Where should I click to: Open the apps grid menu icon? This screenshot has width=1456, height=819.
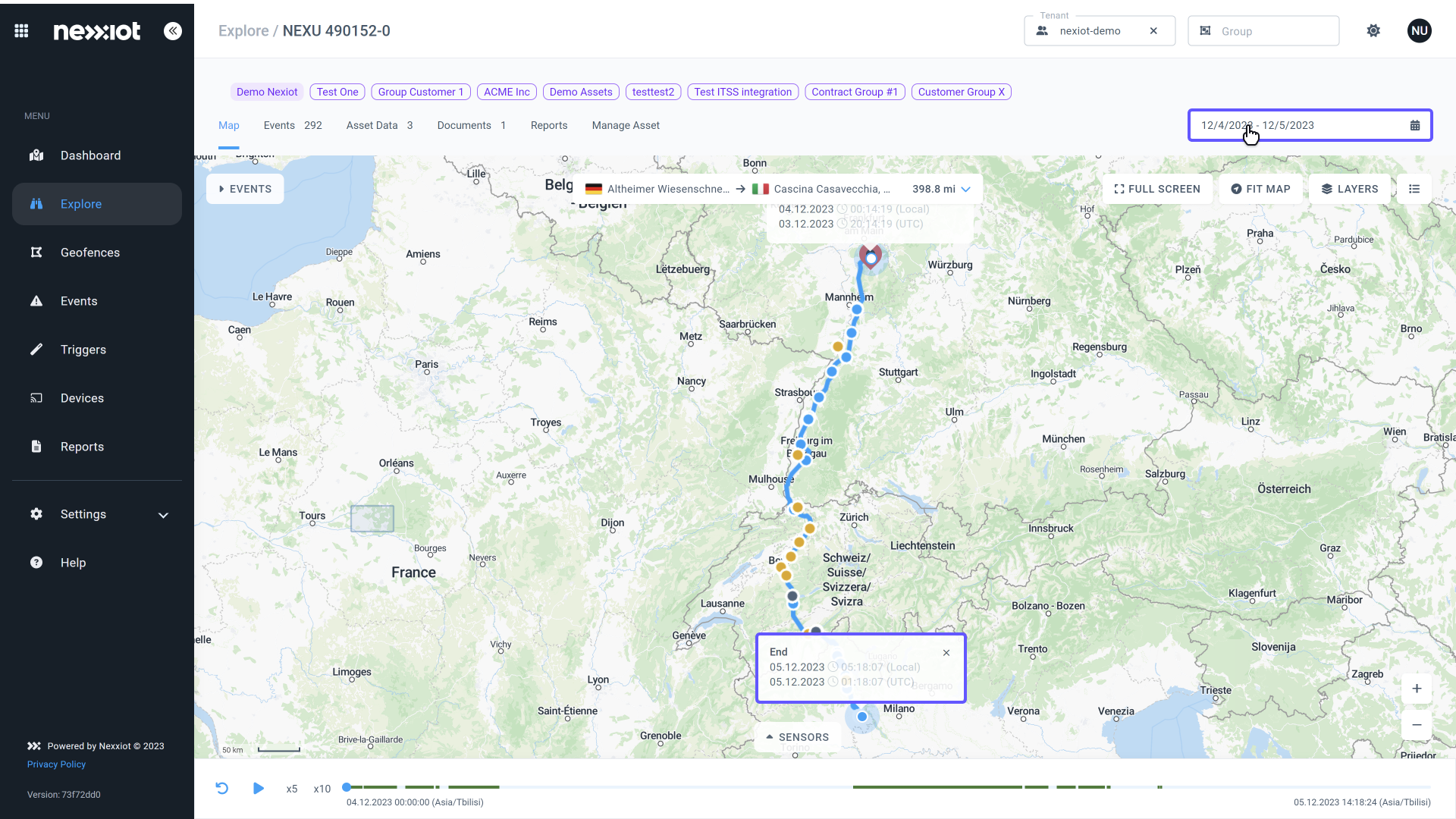pos(21,31)
